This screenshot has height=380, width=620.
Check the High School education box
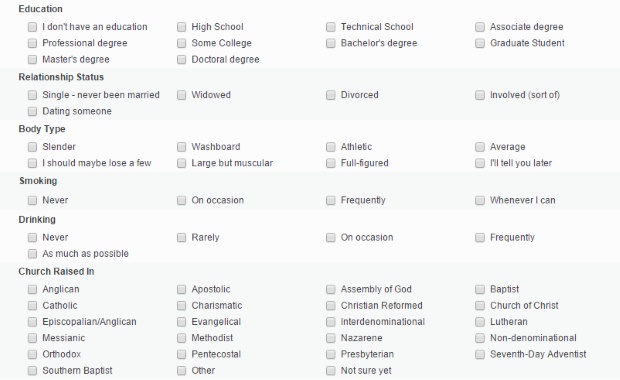(181, 27)
